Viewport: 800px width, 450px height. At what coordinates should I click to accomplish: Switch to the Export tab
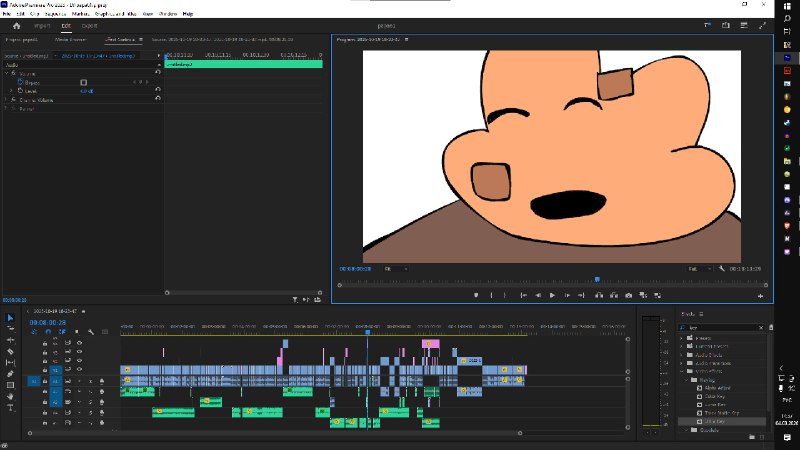point(89,26)
